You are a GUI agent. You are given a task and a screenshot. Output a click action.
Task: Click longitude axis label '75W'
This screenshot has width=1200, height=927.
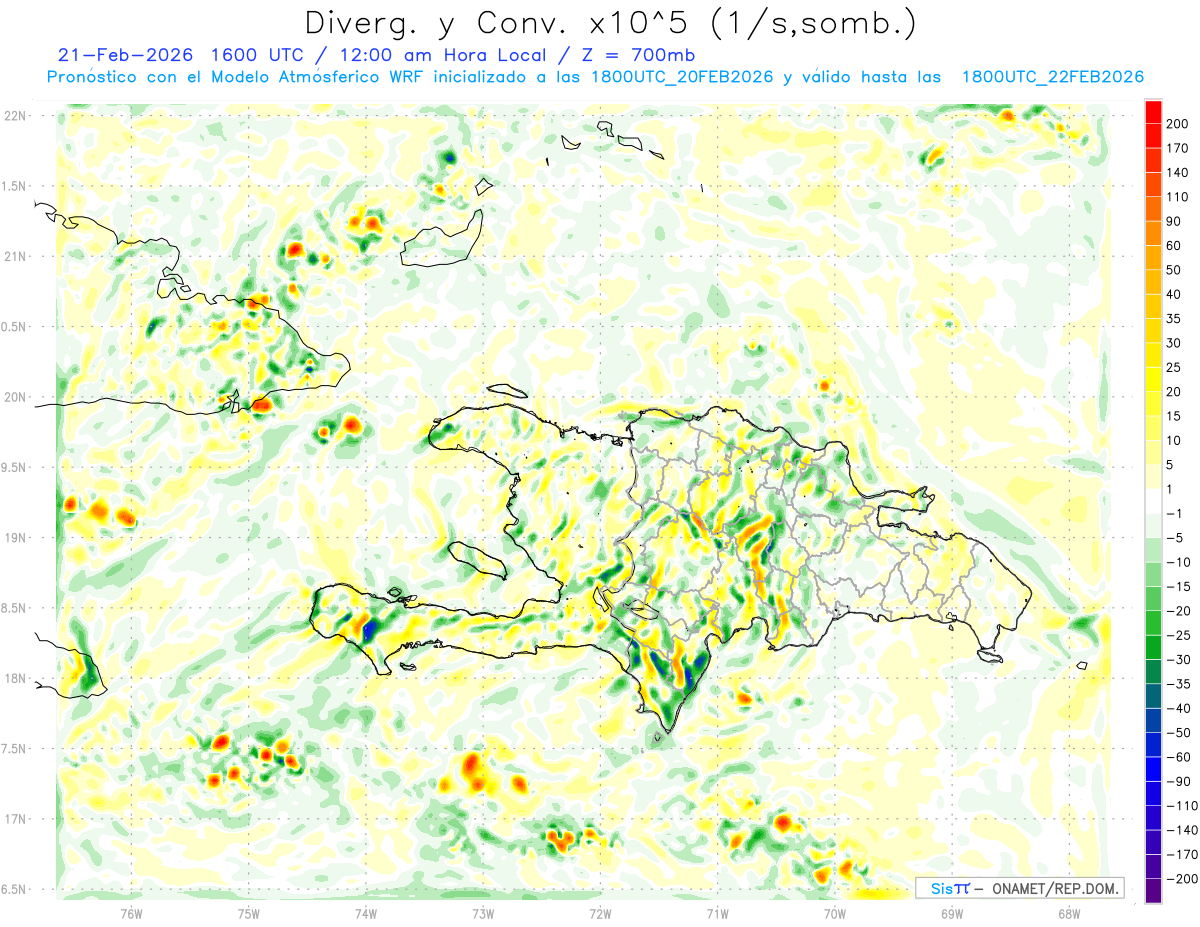point(249,913)
